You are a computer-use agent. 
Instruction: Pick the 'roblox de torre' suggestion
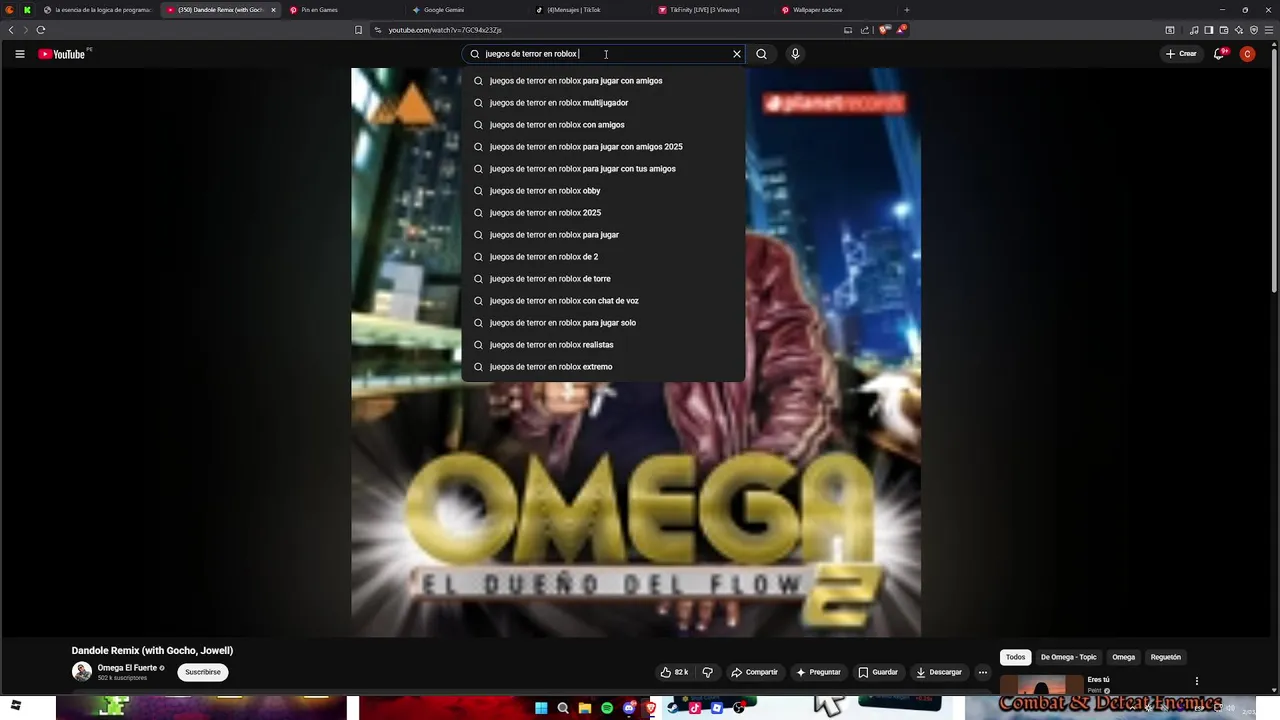[x=603, y=279]
